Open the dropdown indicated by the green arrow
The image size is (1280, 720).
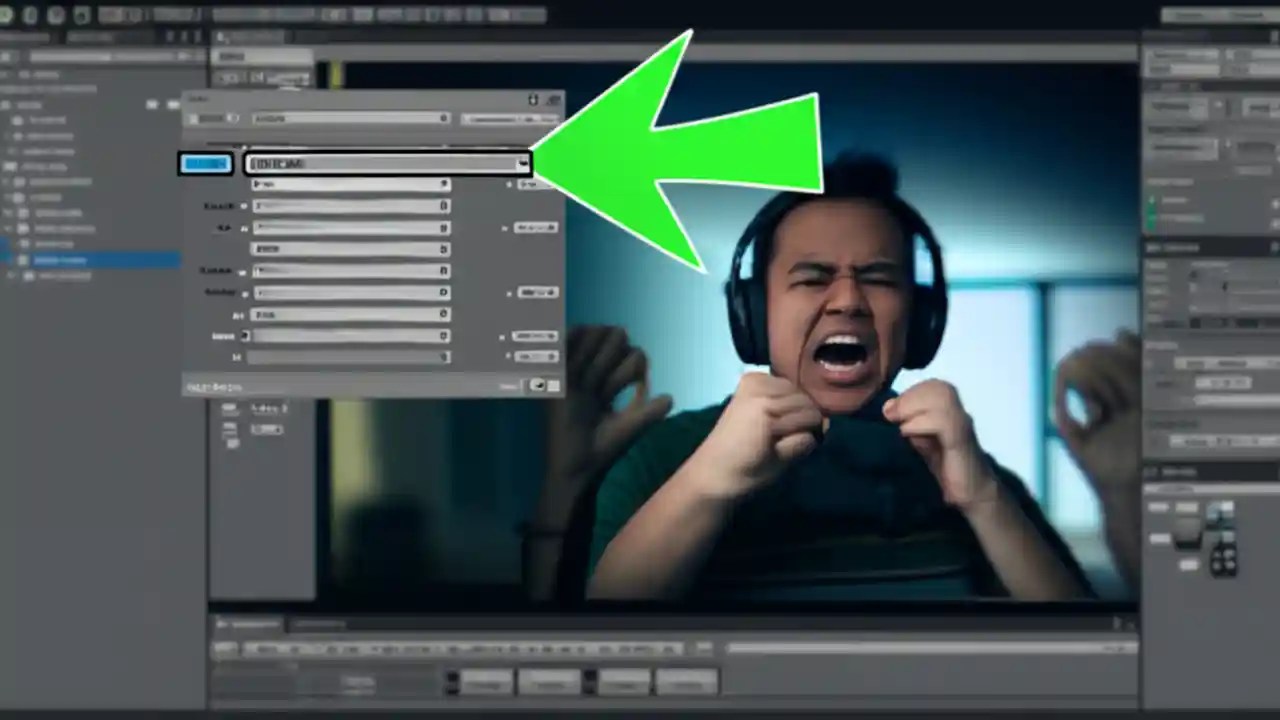click(x=388, y=163)
